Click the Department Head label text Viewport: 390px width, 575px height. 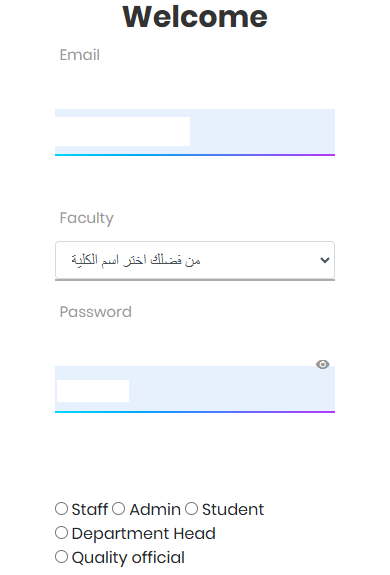pos(143,534)
